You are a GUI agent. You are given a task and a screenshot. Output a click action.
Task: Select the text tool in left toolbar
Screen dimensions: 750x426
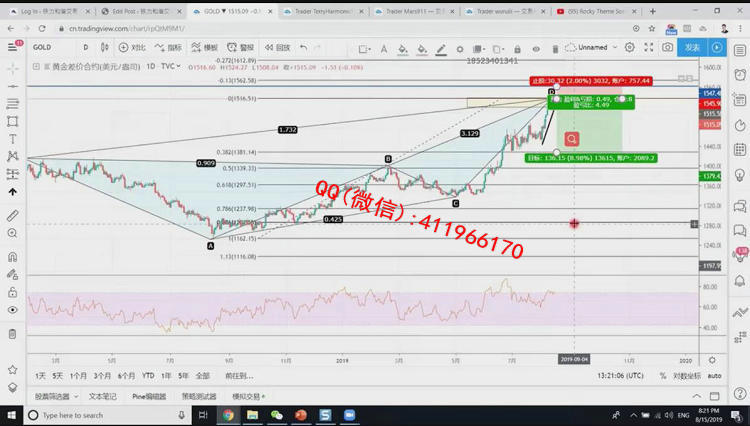coord(12,139)
